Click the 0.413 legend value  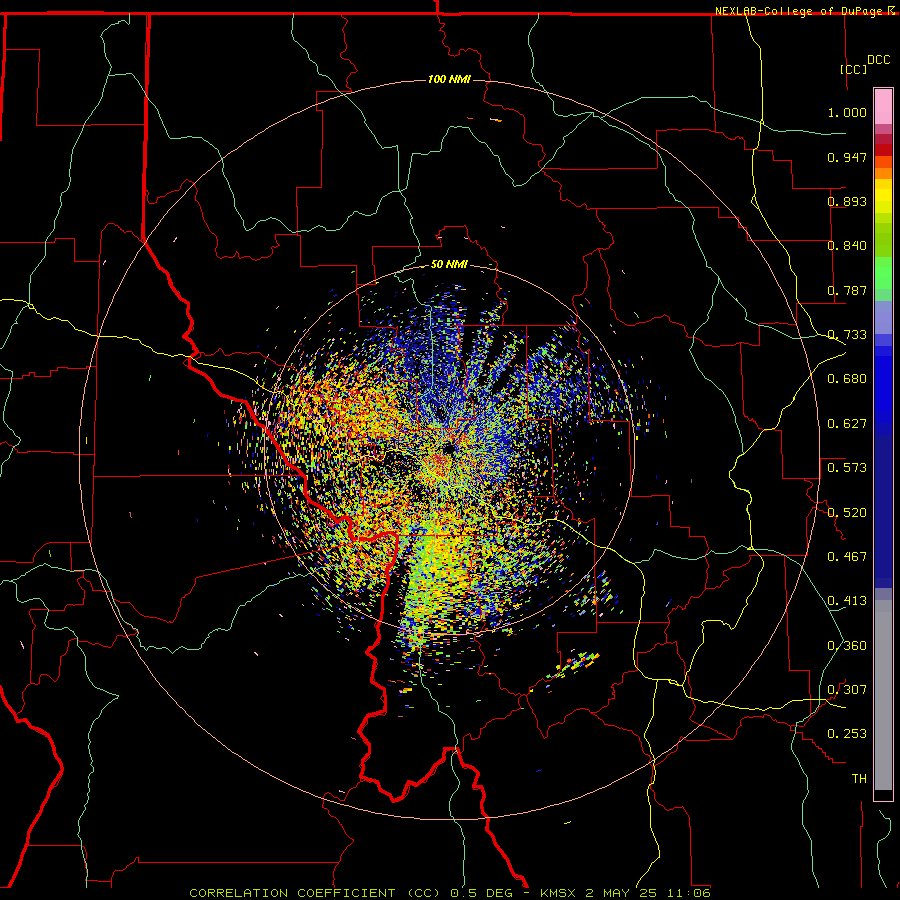tap(847, 601)
